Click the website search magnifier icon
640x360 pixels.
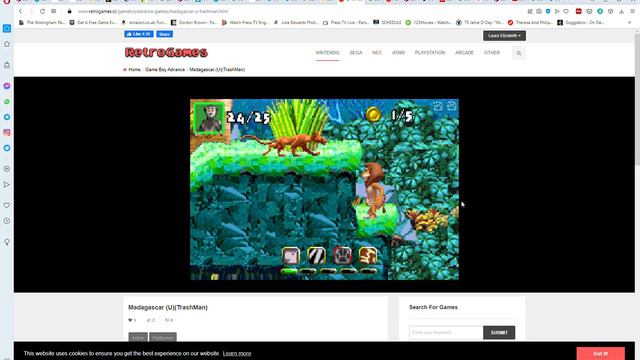(519, 53)
